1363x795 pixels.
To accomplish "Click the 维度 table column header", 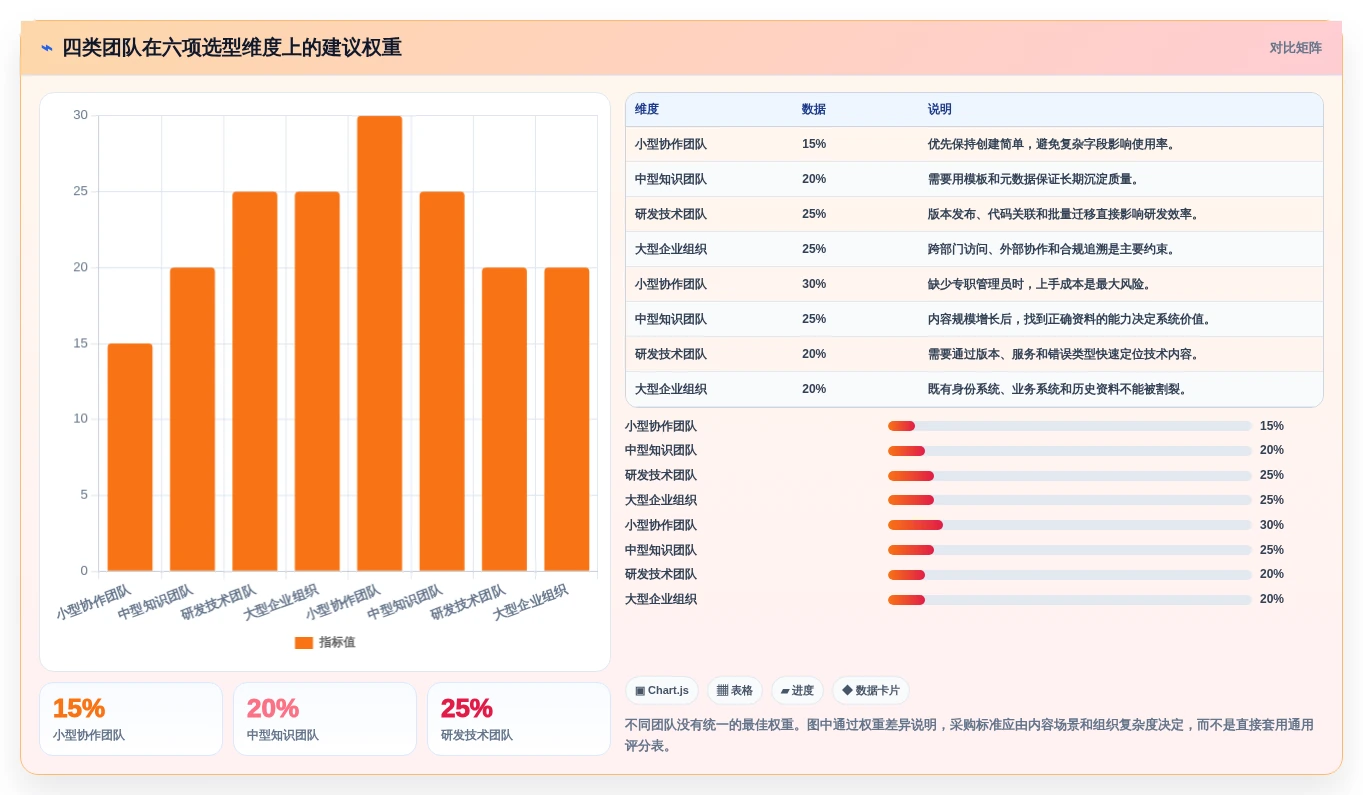I will 709,110.
